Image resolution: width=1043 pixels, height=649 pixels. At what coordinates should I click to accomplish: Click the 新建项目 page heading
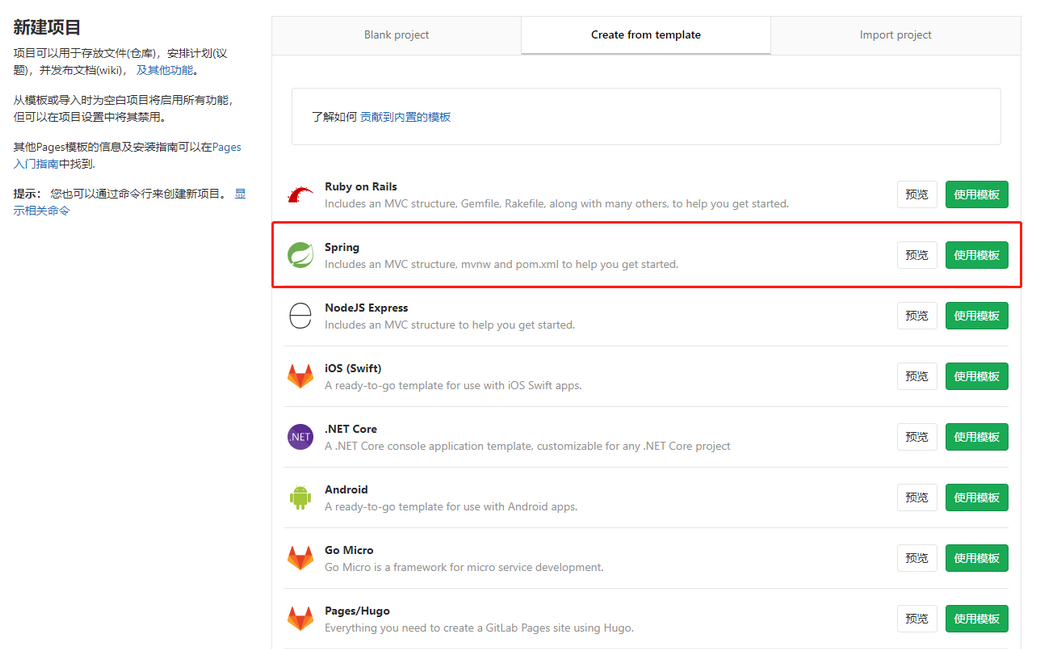tap(47, 27)
